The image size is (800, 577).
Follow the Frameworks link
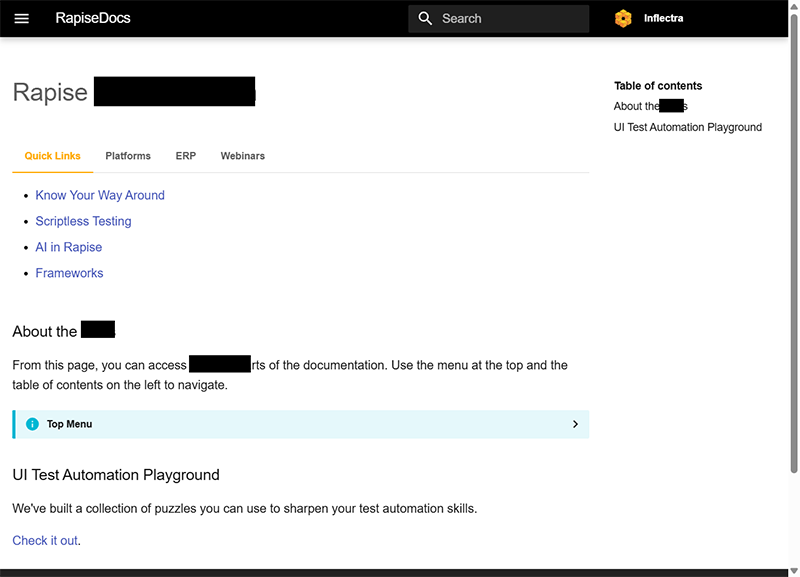(x=69, y=273)
